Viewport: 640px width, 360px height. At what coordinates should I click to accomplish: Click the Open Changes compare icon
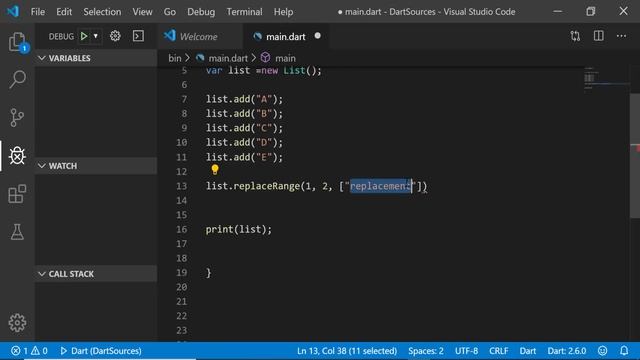(576, 36)
